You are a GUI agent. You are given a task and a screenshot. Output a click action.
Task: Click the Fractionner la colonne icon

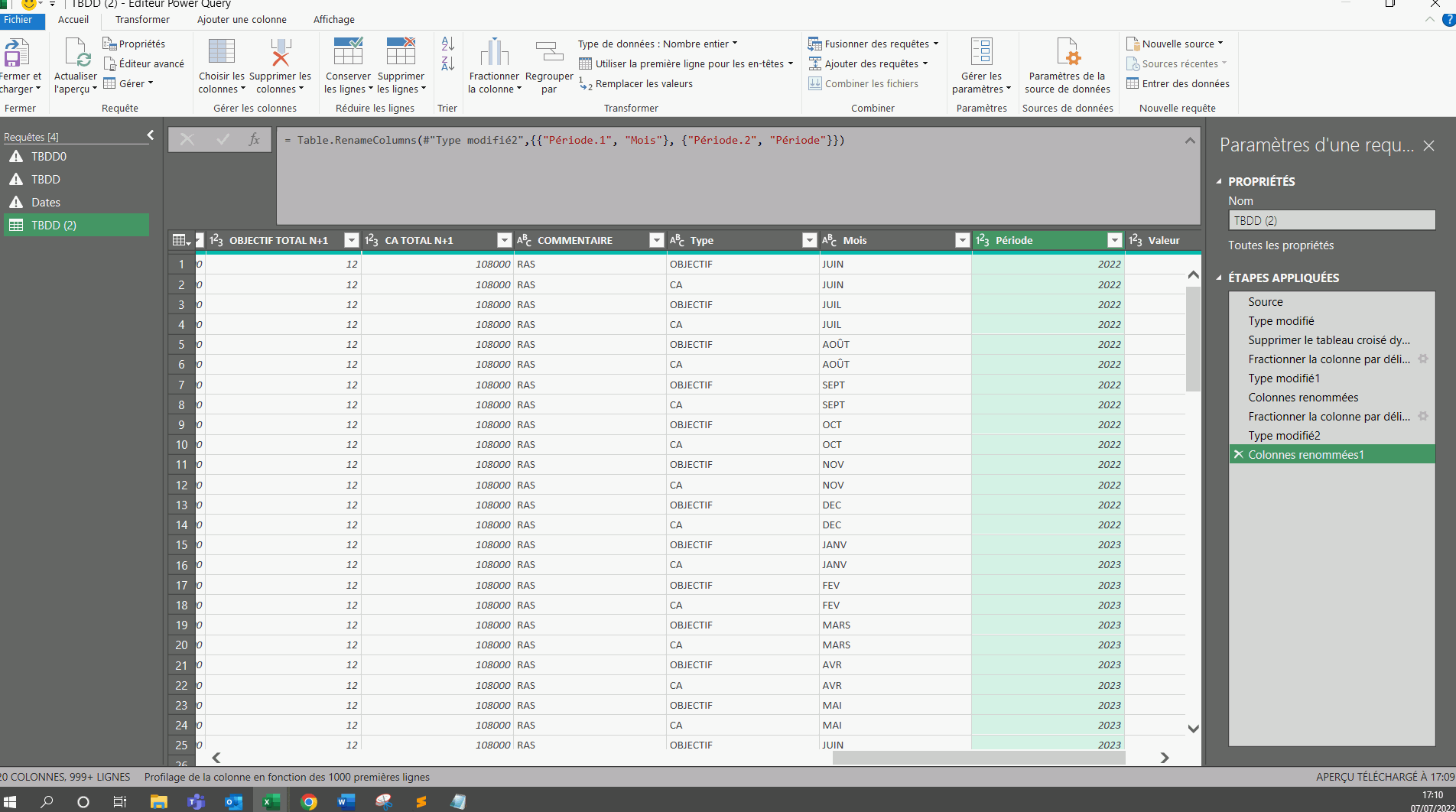tap(493, 54)
